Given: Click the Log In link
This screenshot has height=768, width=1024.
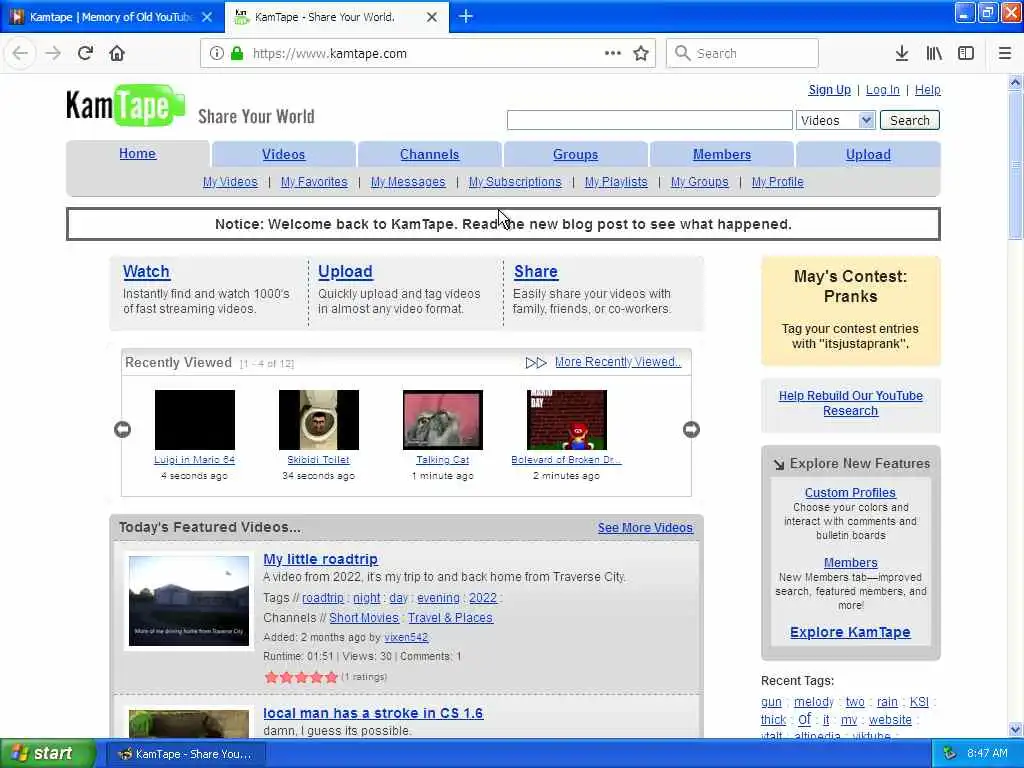Looking at the screenshot, I should point(882,90).
